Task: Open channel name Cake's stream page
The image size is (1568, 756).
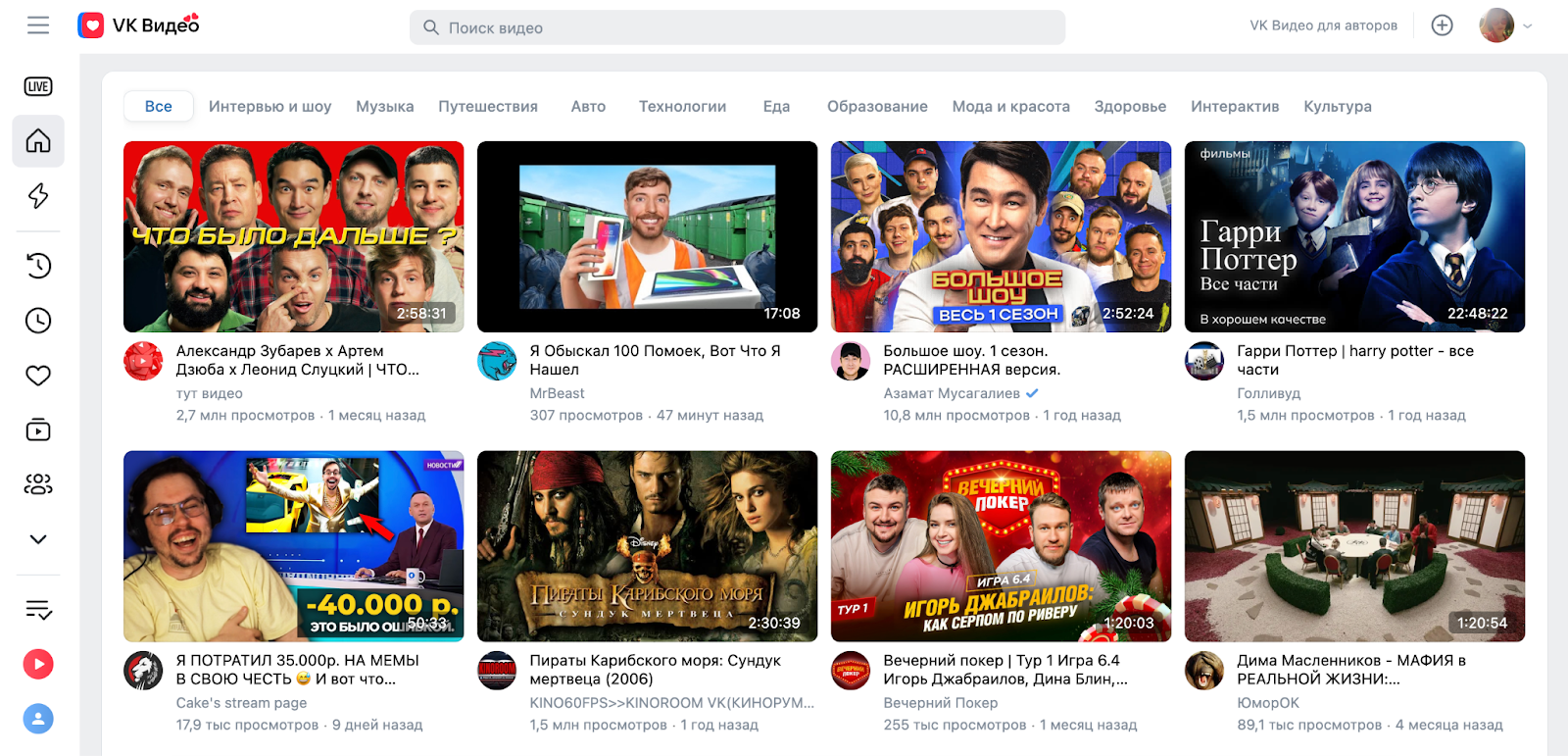Action: (241, 703)
